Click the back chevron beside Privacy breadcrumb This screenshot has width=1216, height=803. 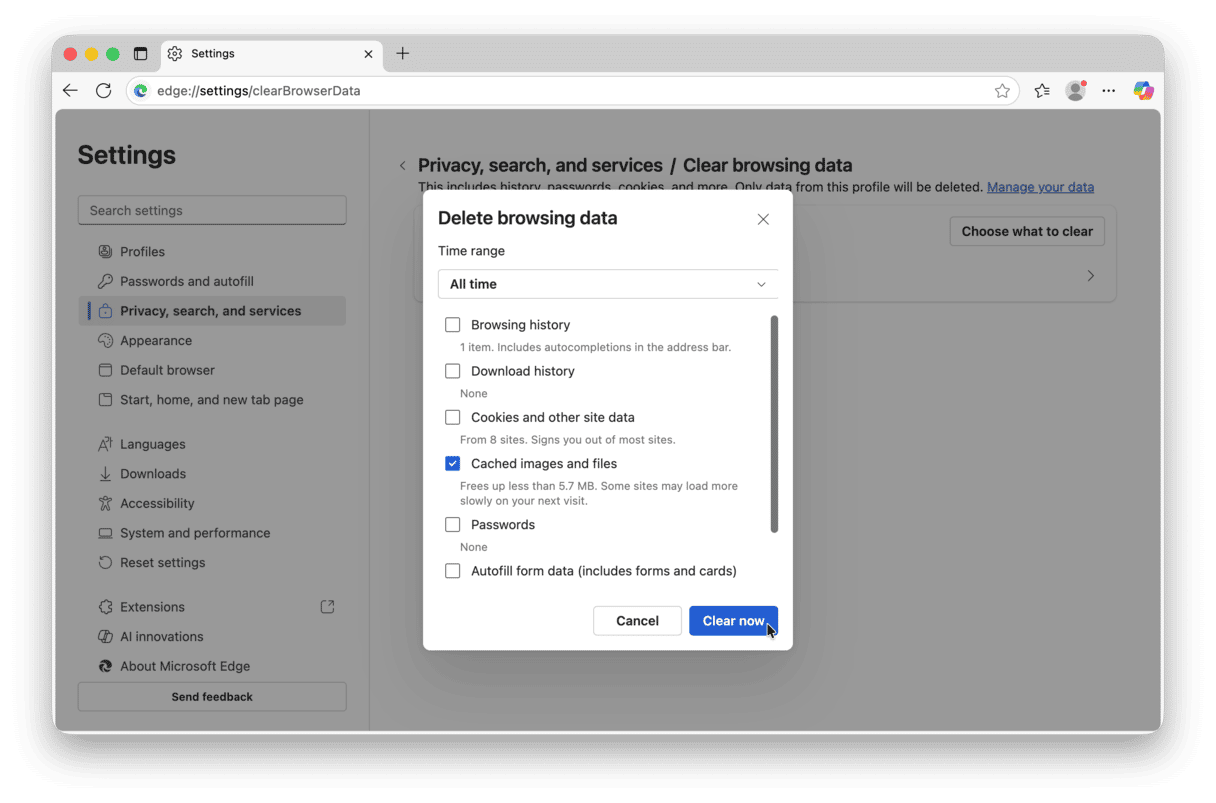click(402, 166)
